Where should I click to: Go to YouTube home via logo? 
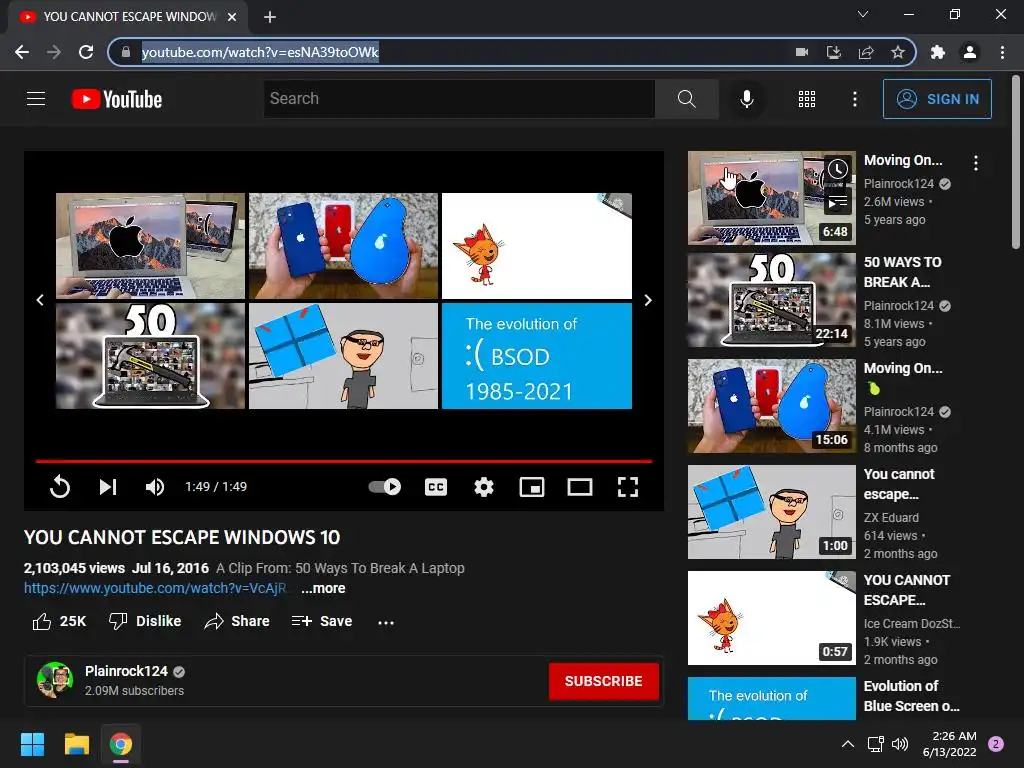[117, 99]
